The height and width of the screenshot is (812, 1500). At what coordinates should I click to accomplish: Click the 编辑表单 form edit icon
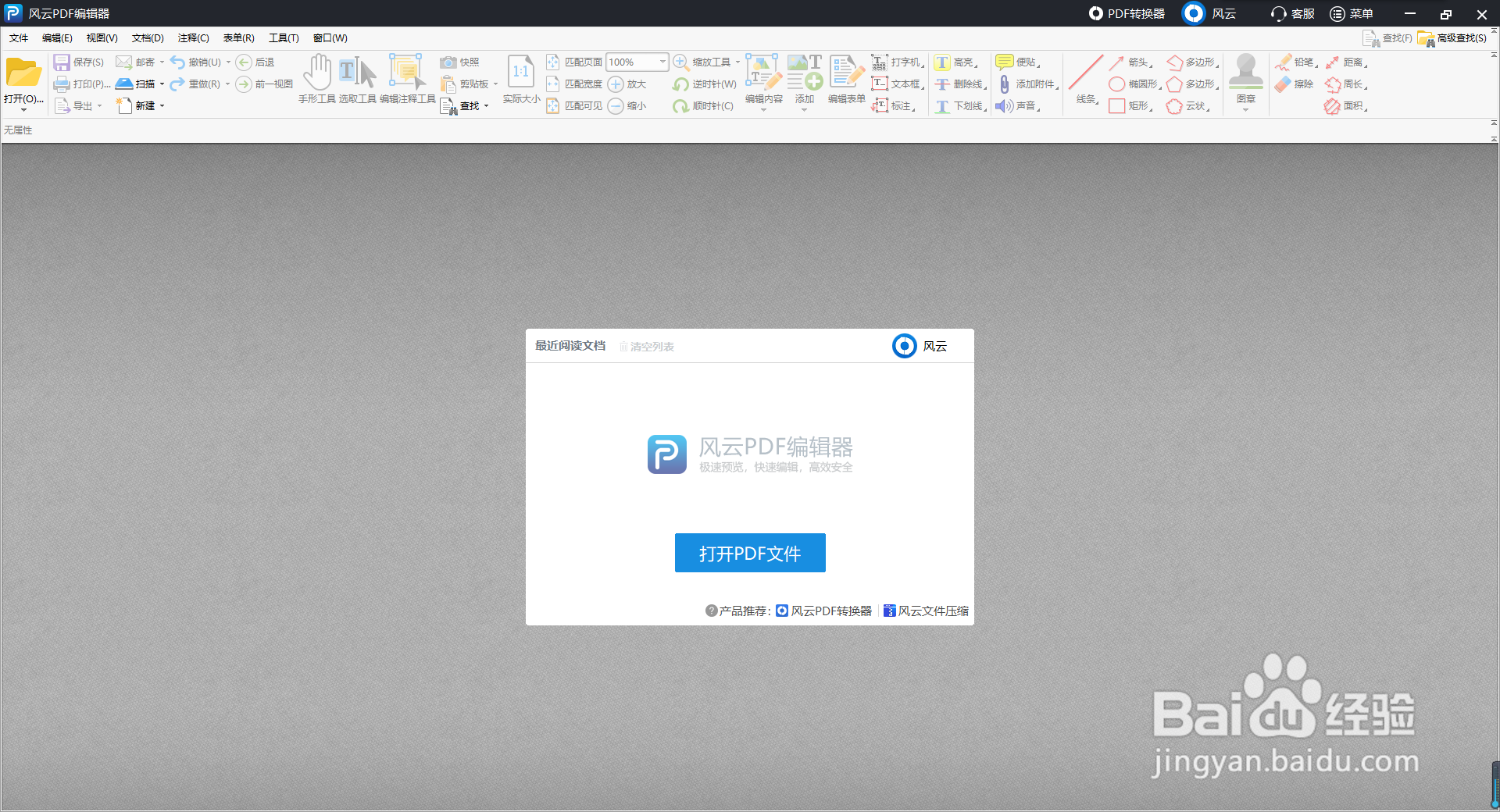[x=846, y=72]
